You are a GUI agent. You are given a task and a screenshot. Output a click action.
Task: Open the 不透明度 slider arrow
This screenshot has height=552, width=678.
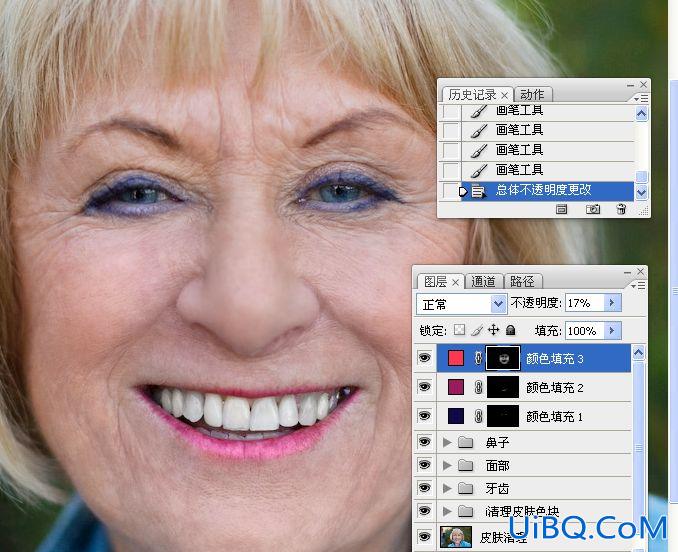(612, 303)
